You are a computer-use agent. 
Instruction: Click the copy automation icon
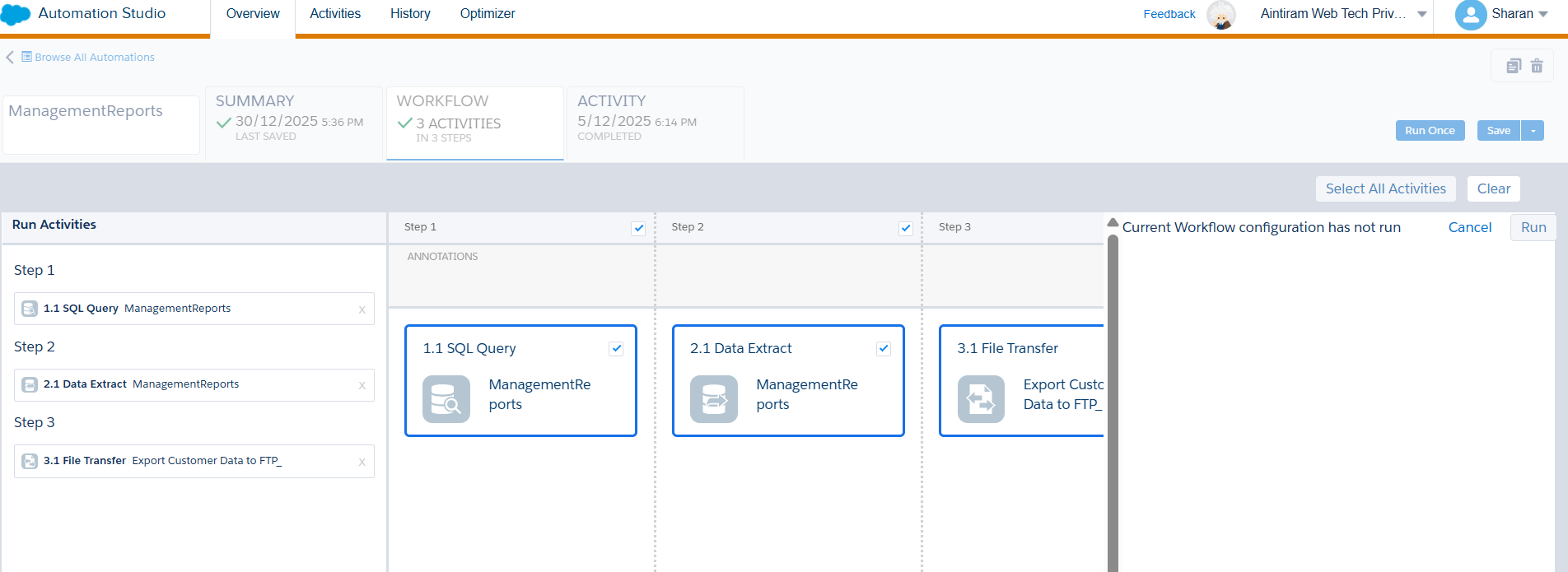point(1514,66)
